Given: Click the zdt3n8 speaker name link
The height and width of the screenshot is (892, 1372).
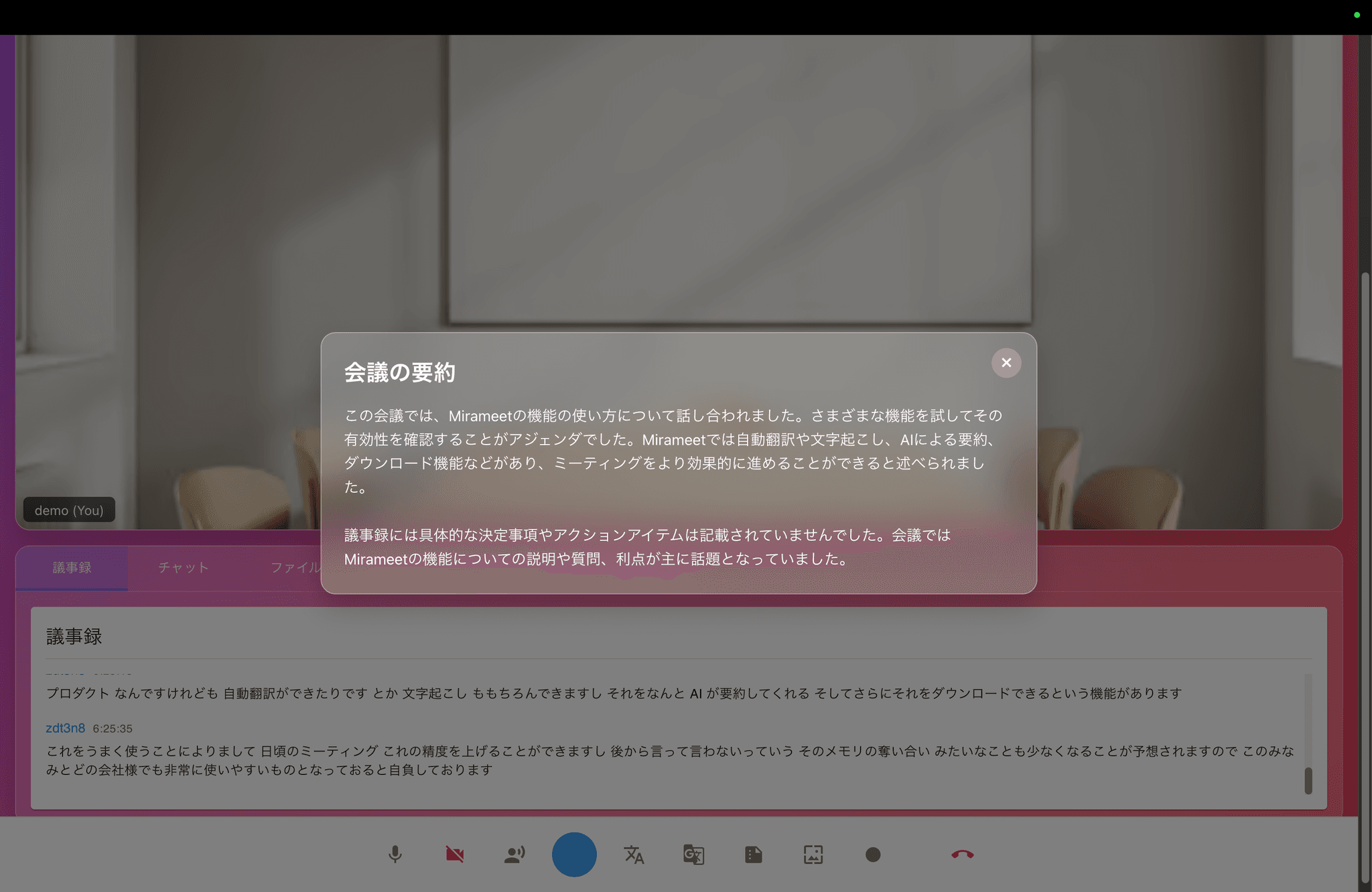Looking at the screenshot, I should (x=65, y=728).
